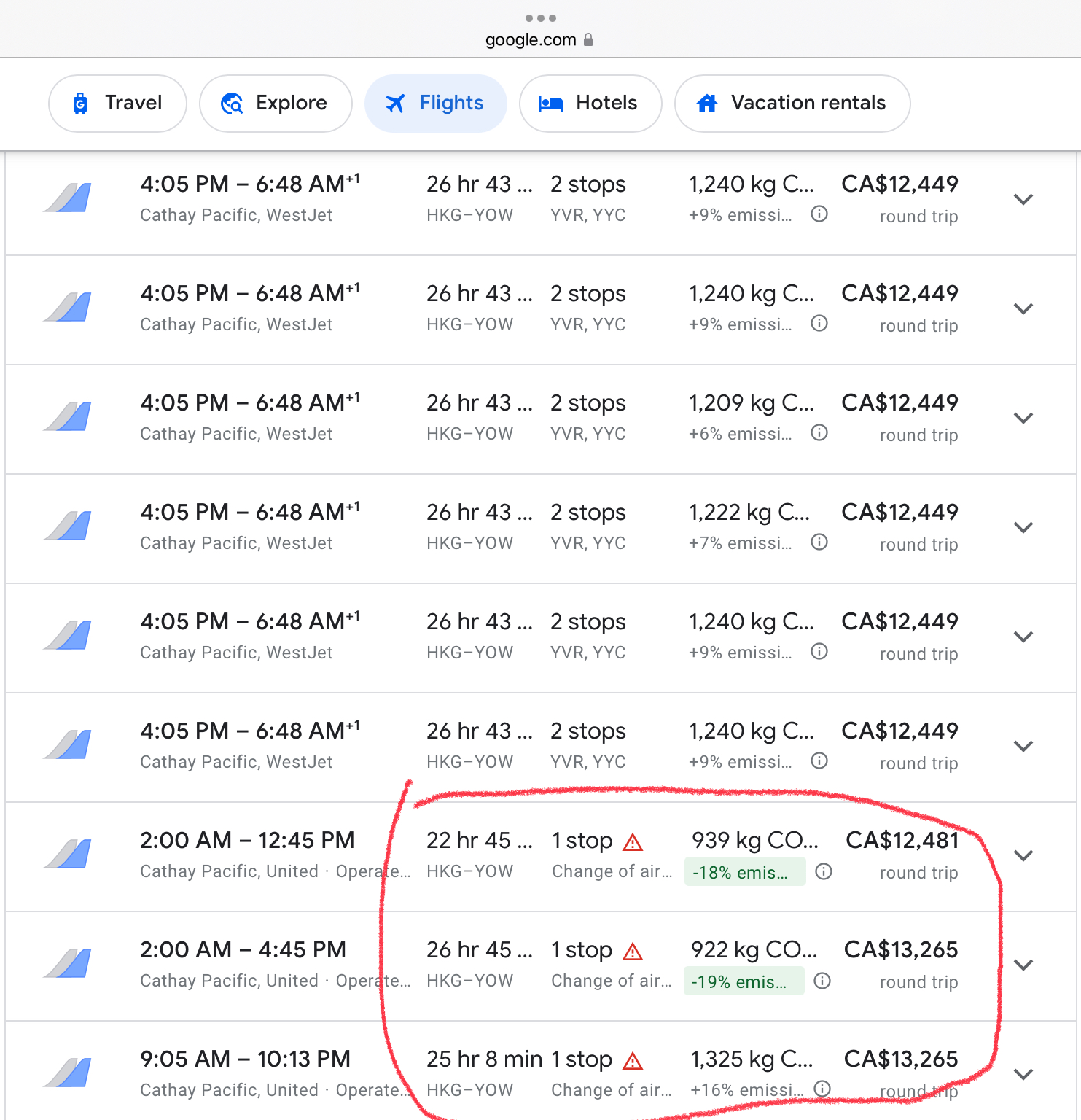Tap 'Change of air...' under the 22 hr 45 flight
This screenshot has width=1081, height=1120.
pos(612,871)
